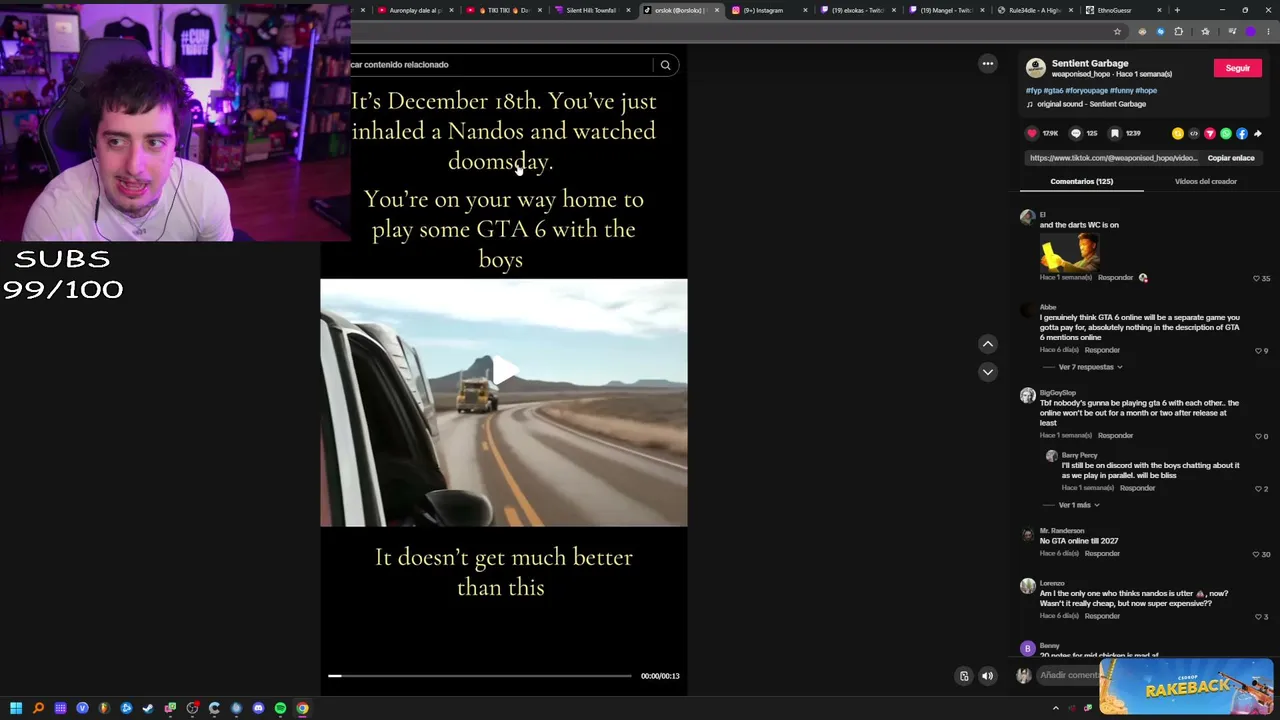1280x720 pixels.
Task: Open the Windows Start menu
Action: (x=16, y=708)
